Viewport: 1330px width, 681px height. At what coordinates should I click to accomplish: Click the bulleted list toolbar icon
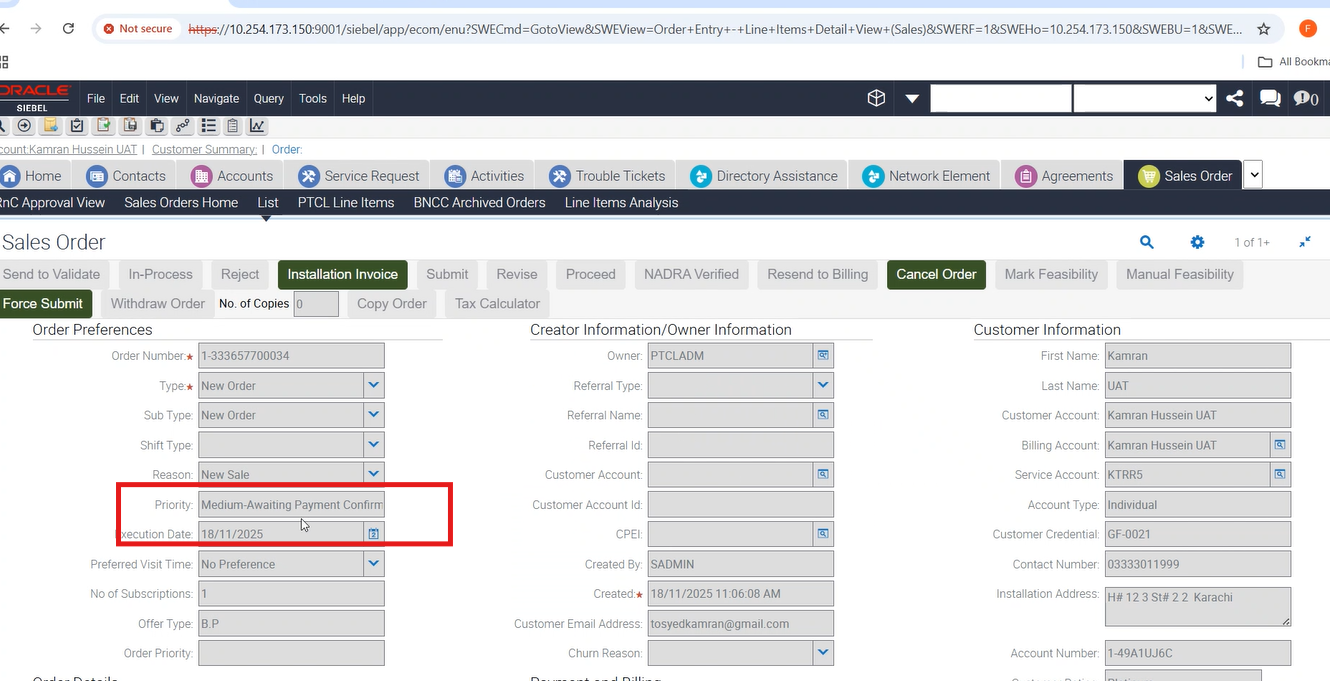coord(208,126)
